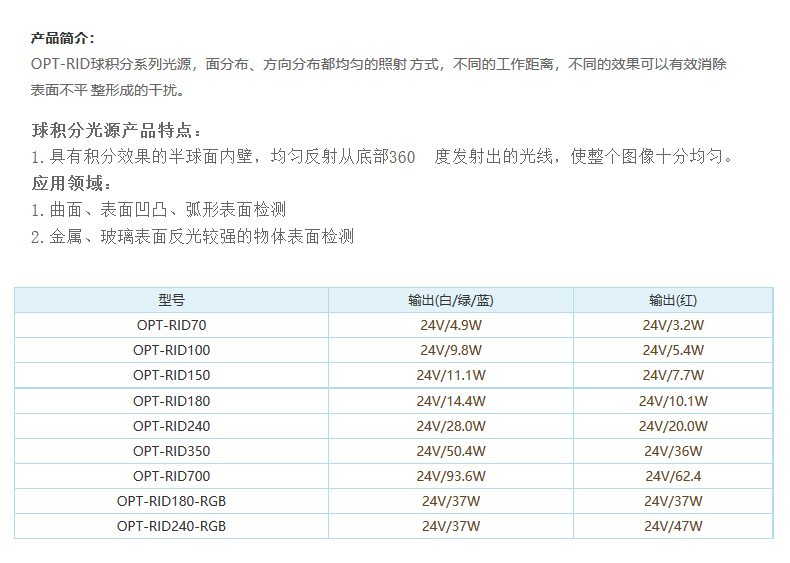This screenshot has width=790, height=563.
Task: Select the OPT-RID70 model cell
Action: (171, 325)
